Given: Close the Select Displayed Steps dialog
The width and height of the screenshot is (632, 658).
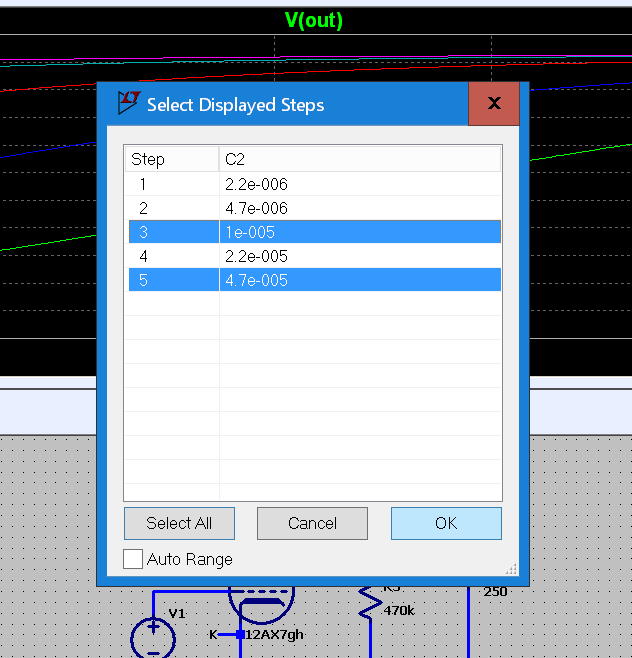Looking at the screenshot, I should click(493, 103).
